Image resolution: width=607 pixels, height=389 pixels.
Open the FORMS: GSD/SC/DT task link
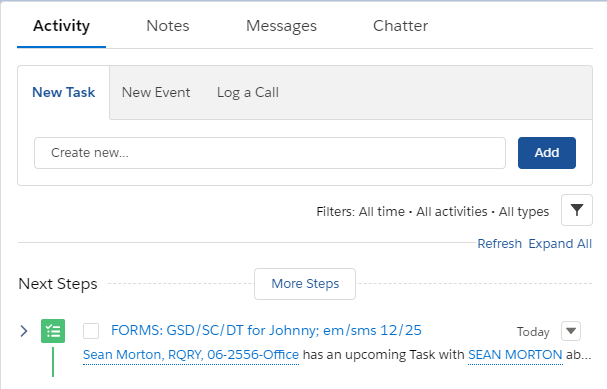[266, 330]
